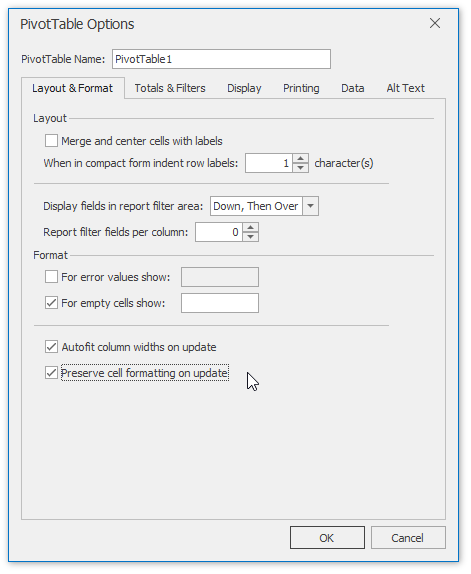
Task: Confirm with the OK button
Action: point(327,538)
